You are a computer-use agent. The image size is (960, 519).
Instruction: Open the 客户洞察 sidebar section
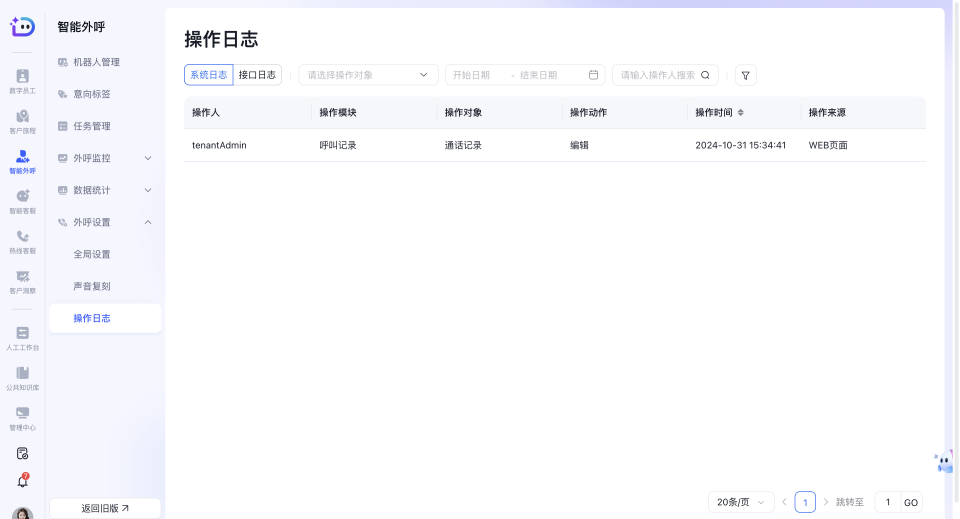[23, 282]
